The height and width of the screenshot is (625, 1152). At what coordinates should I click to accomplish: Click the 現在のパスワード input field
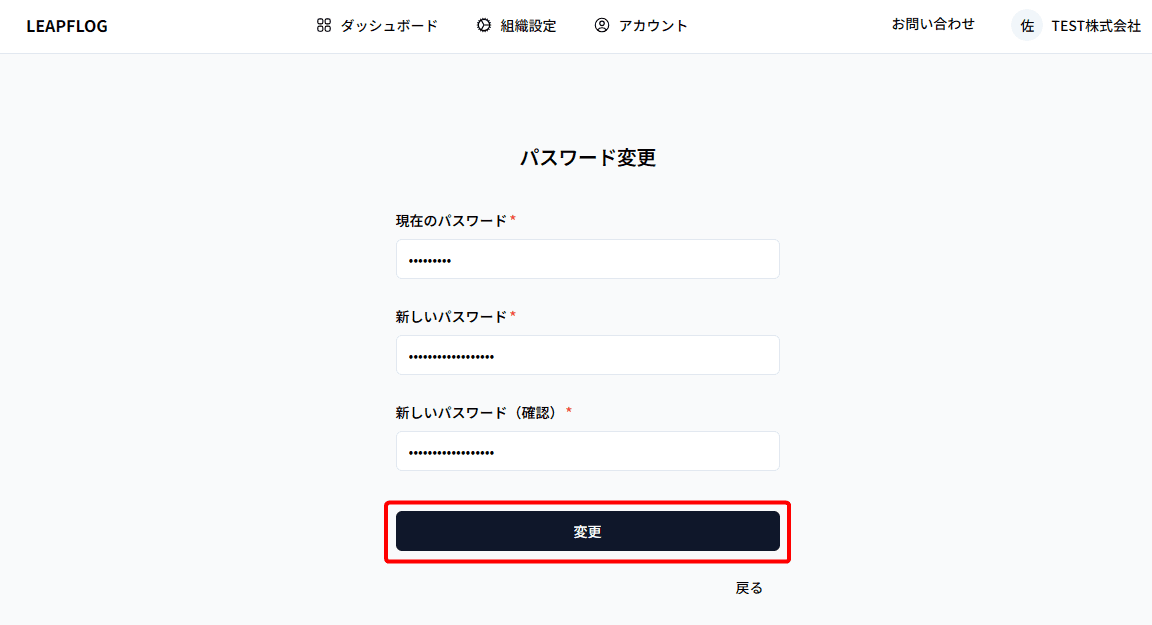tap(588, 258)
